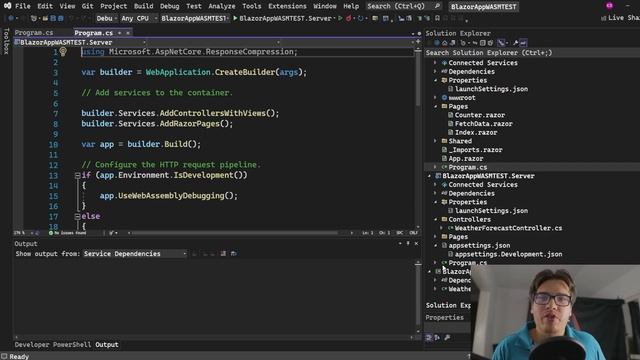This screenshot has width=640, height=360.
Task: Open the startup project BlazorAppWASMTEST dropdown
Action: [x=195, y=18]
